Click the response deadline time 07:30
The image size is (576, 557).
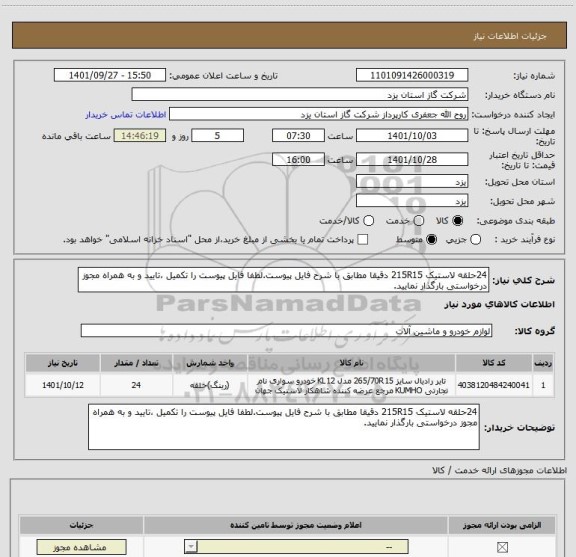[298, 136]
